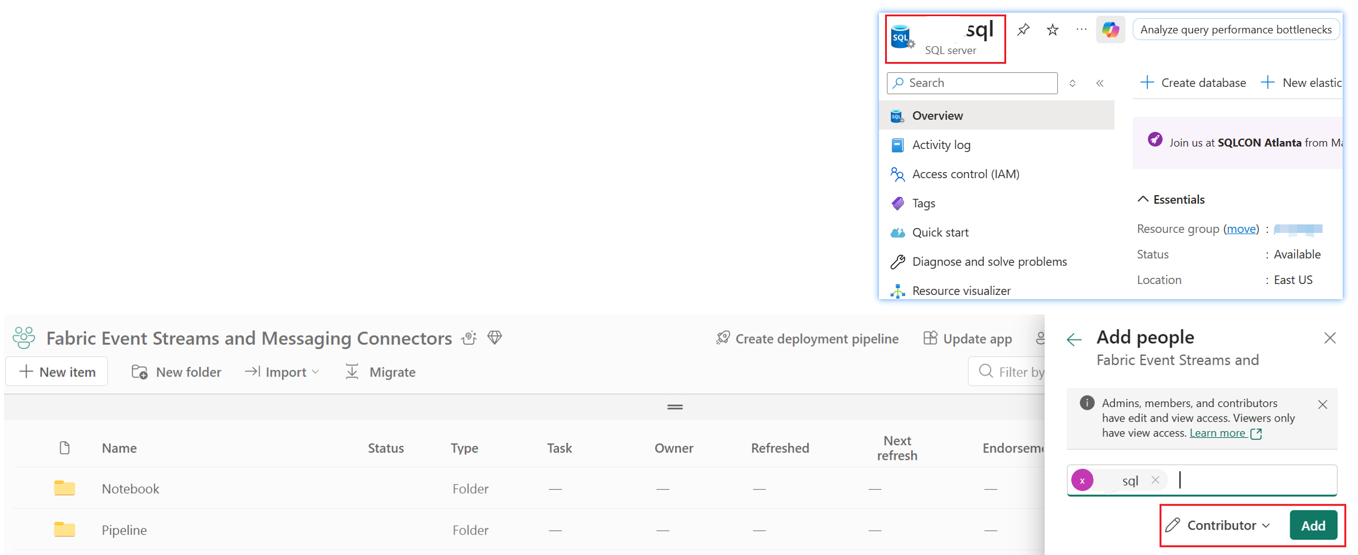This screenshot has width=1358, height=555.
Task: Open the Contributor role dropdown
Action: click(1218, 526)
